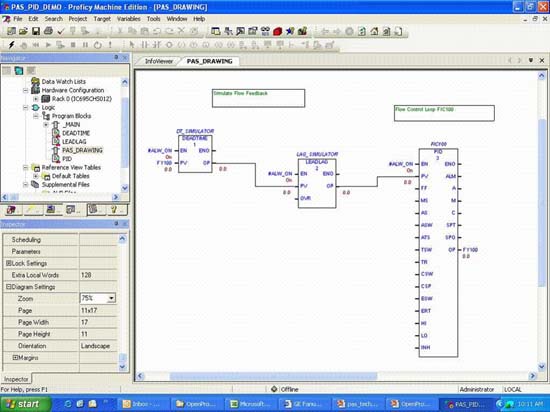
Task: Click the exclamation mark toolbar icon
Action: (x=110, y=45)
